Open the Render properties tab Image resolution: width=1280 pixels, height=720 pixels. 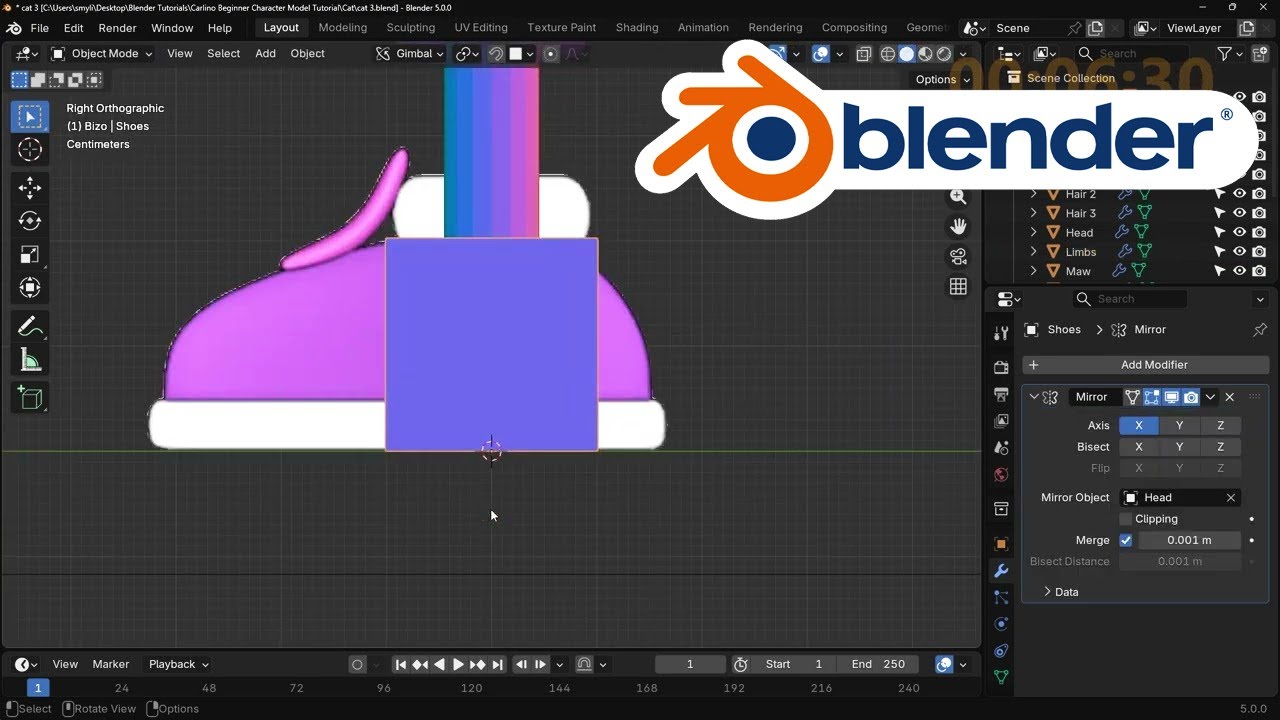tap(1001, 367)
